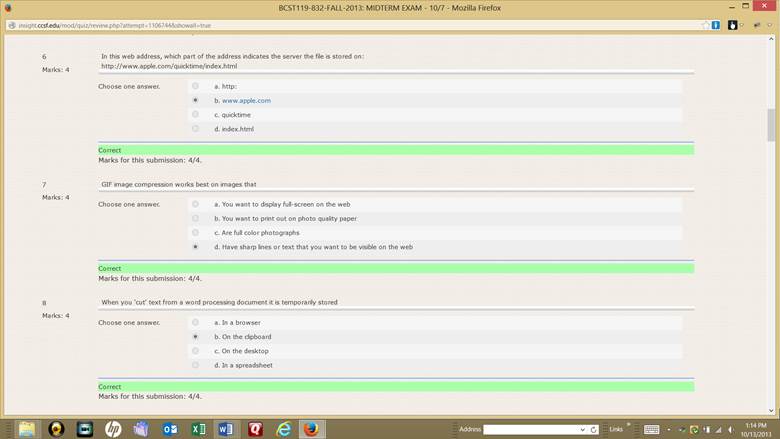The width and height of the screenshot is (780, 439).
Task: Click the taskbar clock showing 1:14 PM
Action: (755, 429)
